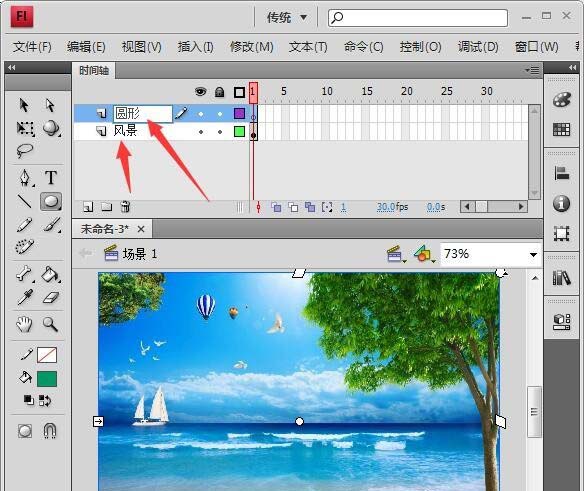
Task: Switch to the 时间轴 tab
Action: click(x=94, y=70)
